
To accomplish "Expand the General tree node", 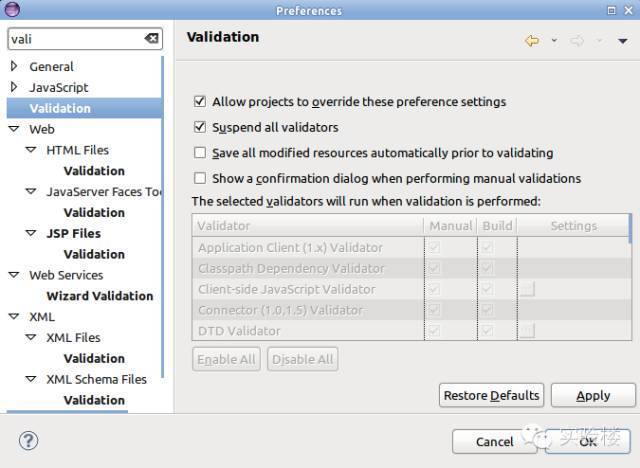I will click(x=14, y=66).
